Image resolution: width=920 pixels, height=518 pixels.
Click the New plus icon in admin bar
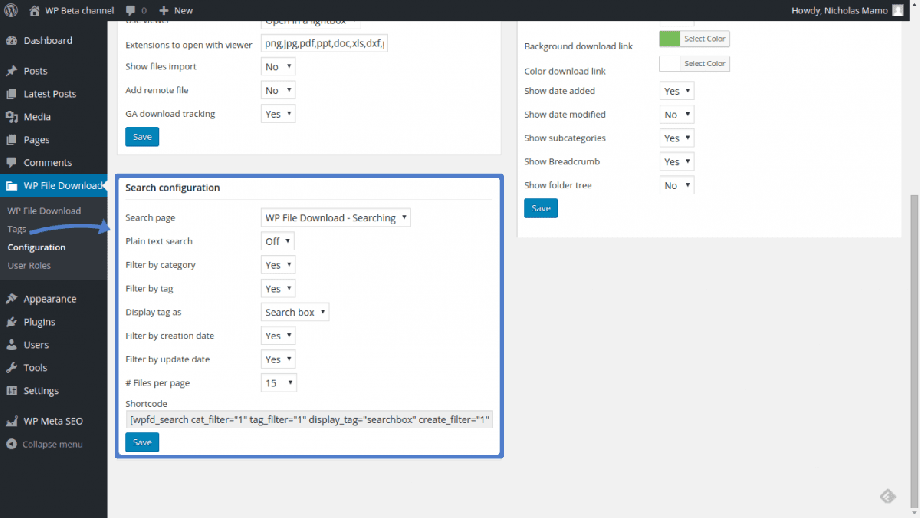(x=164, y=10)
